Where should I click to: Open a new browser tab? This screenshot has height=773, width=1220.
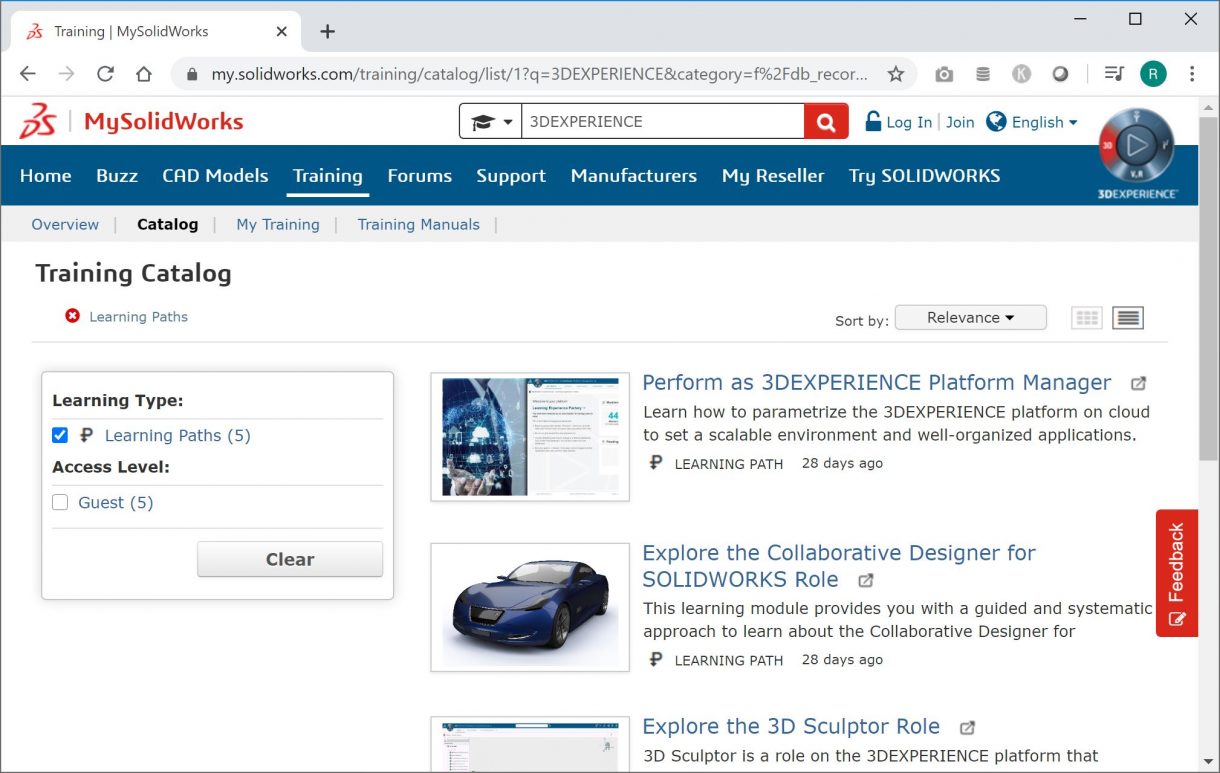click(327, 31)
